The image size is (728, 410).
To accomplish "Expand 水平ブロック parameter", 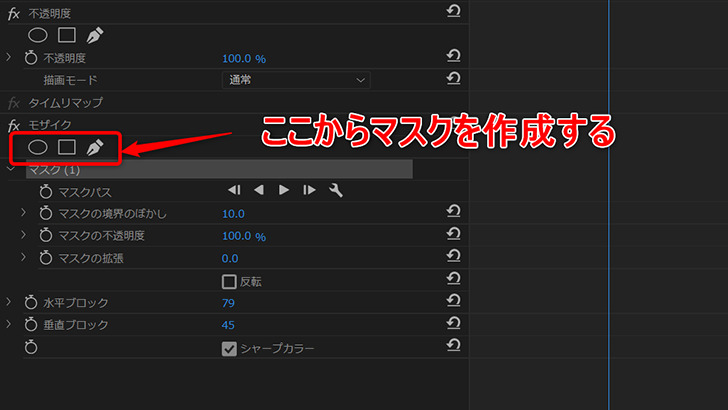I will tap(8, 302).
